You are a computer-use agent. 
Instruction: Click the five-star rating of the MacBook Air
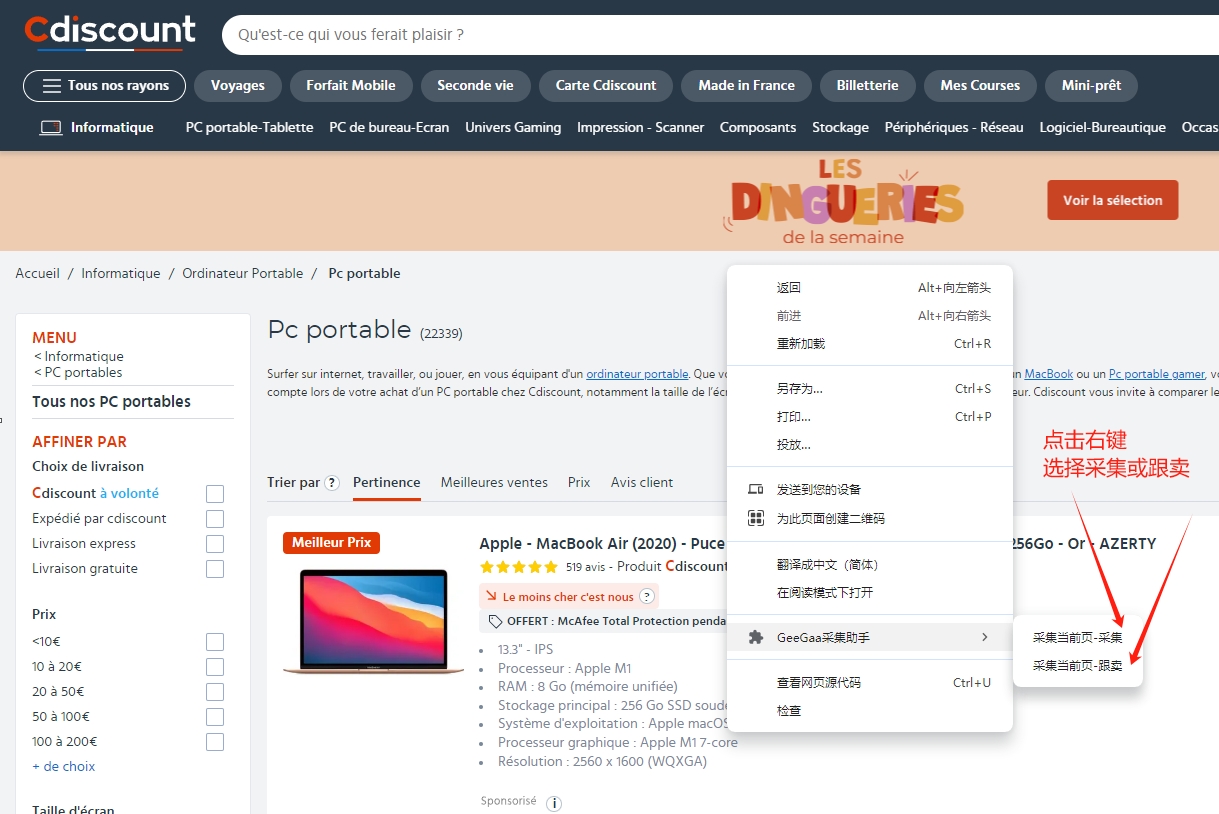tap(519, 567)
